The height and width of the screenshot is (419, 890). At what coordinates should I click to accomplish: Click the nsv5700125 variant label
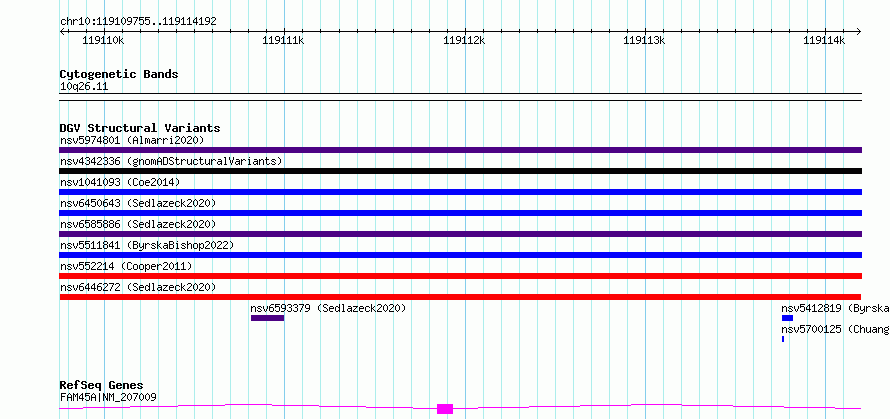(x=836, y=329)
